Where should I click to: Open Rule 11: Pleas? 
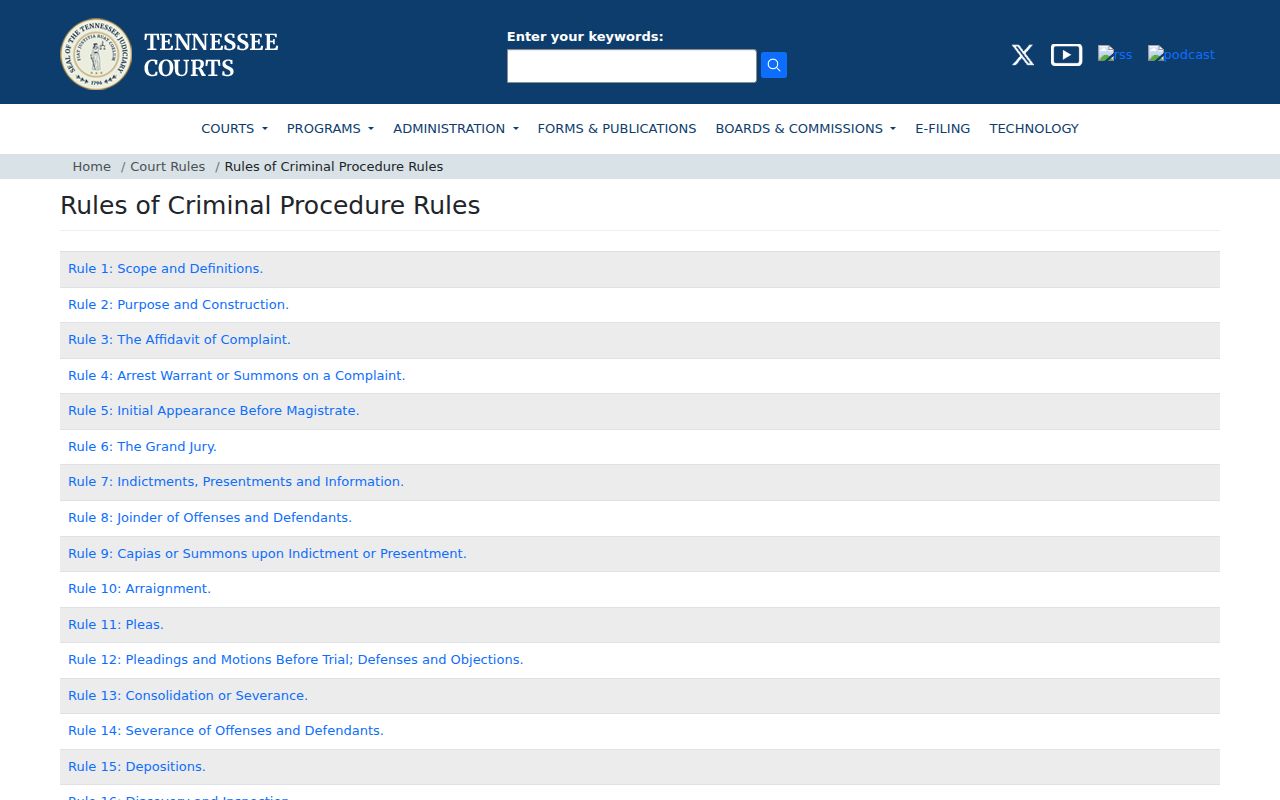[x=116, y=625]
